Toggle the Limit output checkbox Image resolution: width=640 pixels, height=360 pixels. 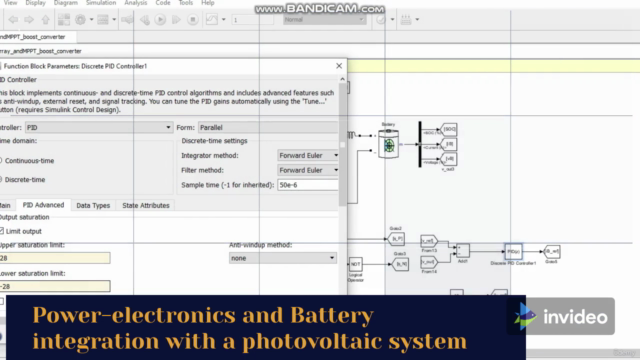click(2, 231)
